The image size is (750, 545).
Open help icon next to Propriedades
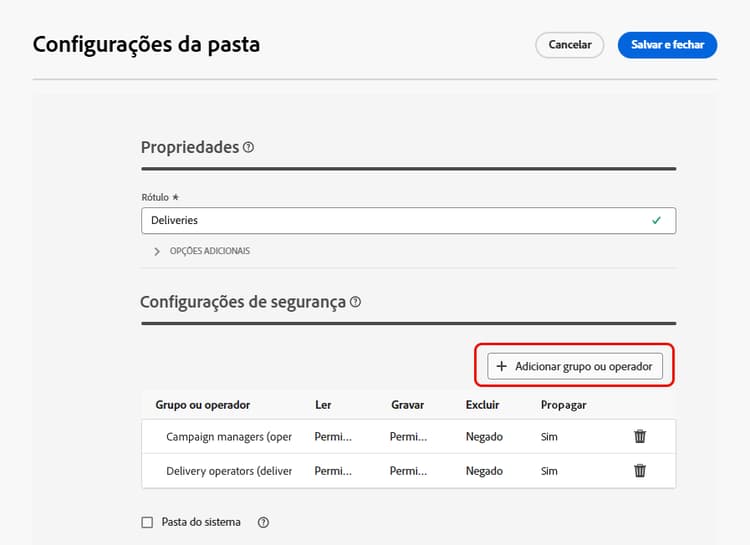click(x=248, y=147)
